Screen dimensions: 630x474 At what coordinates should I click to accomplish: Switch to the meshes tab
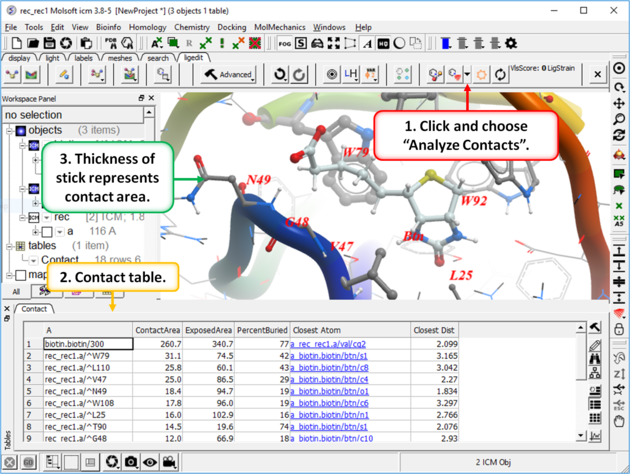tap(121, 58)
